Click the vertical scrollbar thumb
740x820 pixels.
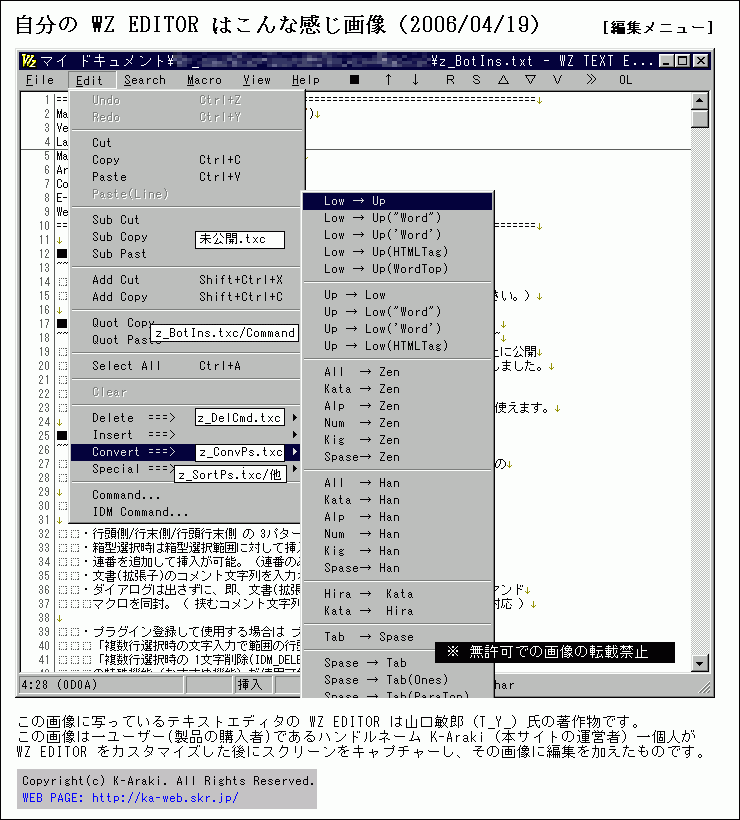click(x=700, y=119)
